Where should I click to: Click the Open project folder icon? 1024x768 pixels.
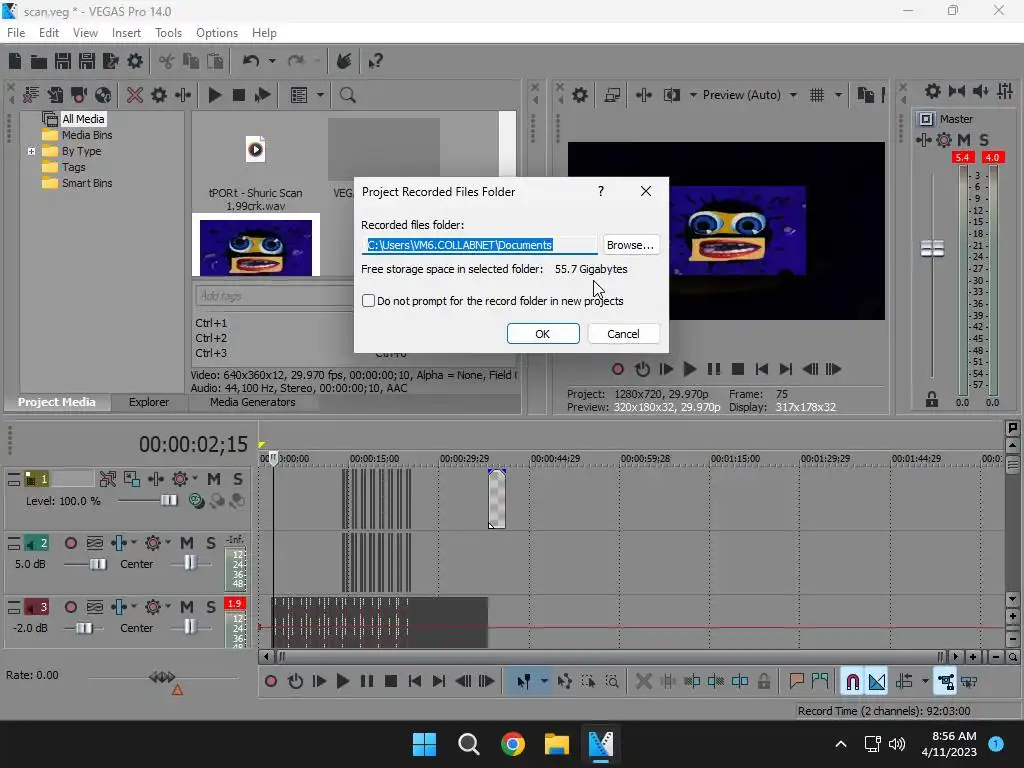[39, 61]
